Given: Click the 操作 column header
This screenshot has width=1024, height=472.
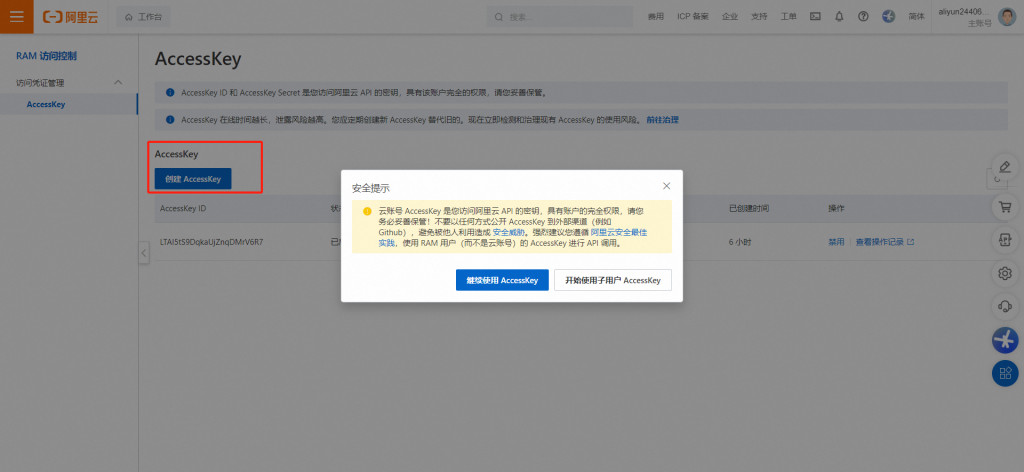Looking at the screenshot, I should click(836, 208).
